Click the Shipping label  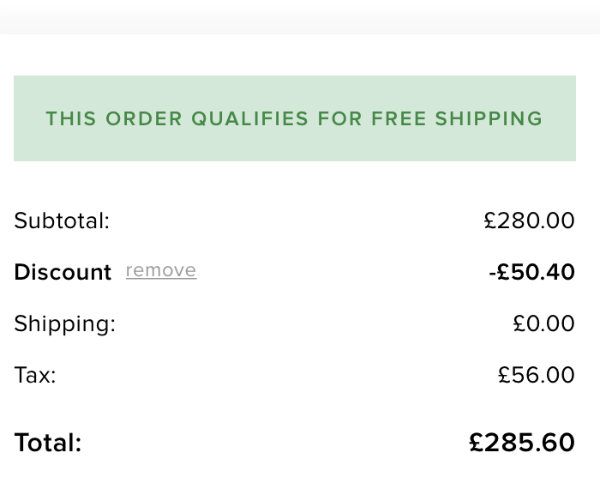point(65,323)
